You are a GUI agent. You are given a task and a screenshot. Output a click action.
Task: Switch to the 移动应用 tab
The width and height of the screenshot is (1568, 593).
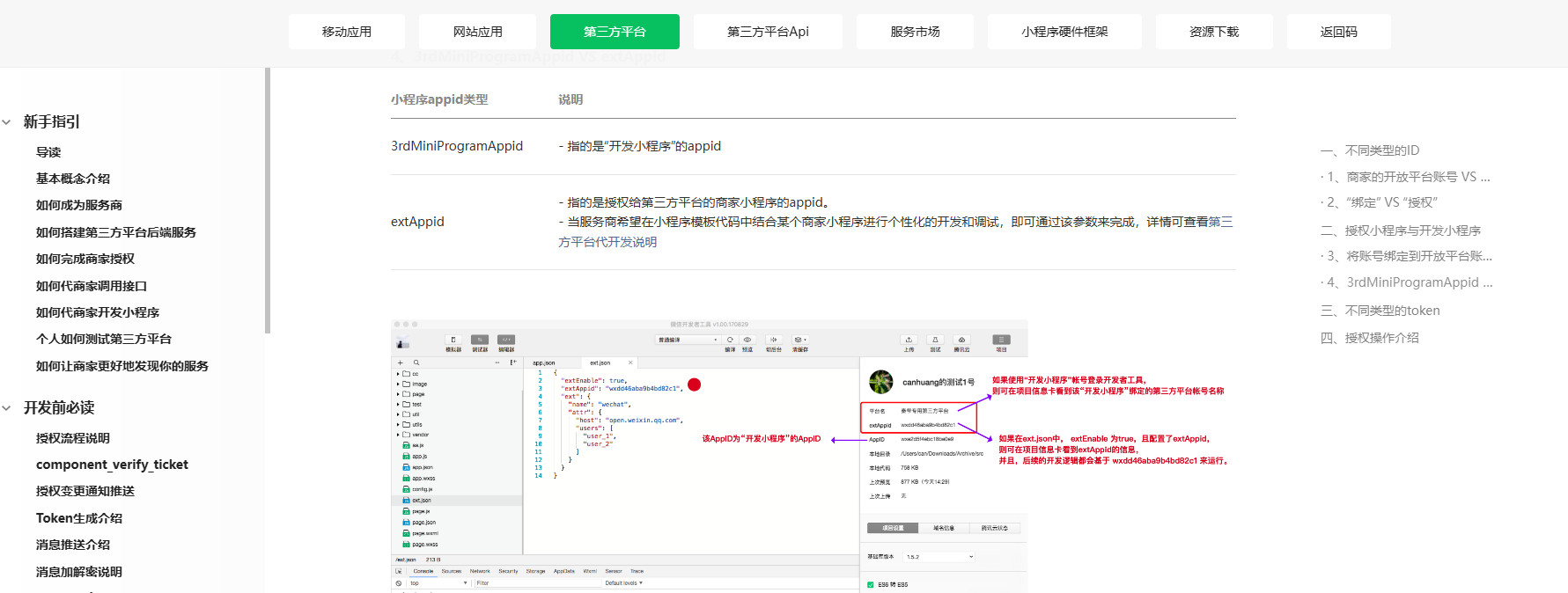[347, 32]
